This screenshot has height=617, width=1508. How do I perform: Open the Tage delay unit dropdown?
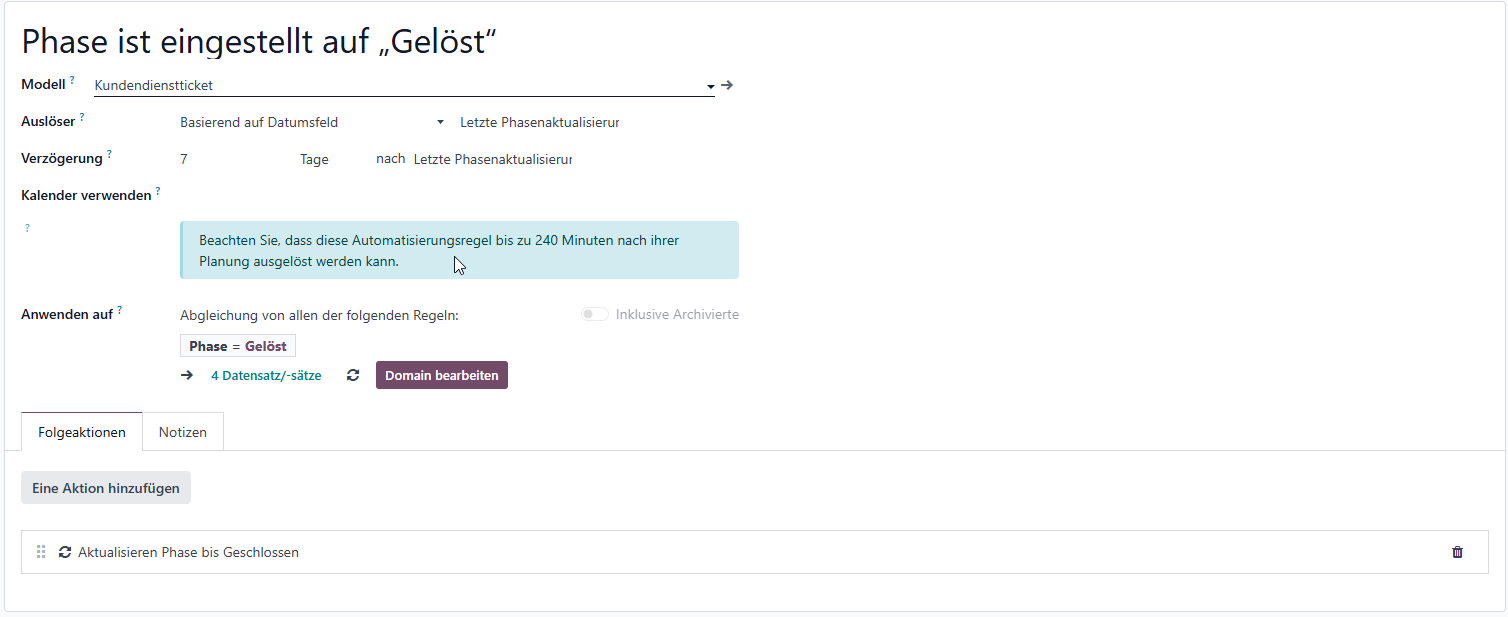pyautogui.click(x=333, y=159)
